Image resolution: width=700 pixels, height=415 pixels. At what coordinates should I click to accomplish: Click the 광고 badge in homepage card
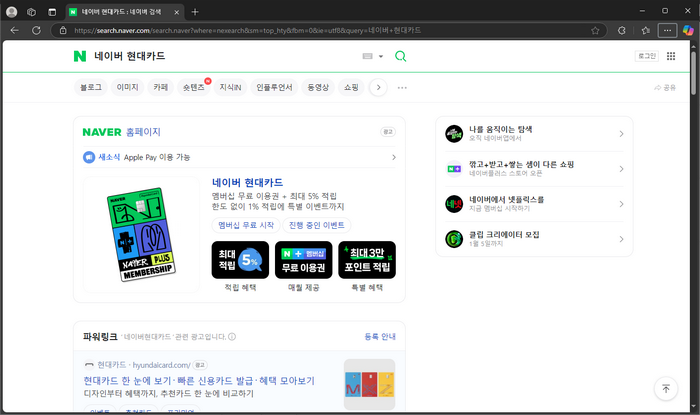[388, 132]
